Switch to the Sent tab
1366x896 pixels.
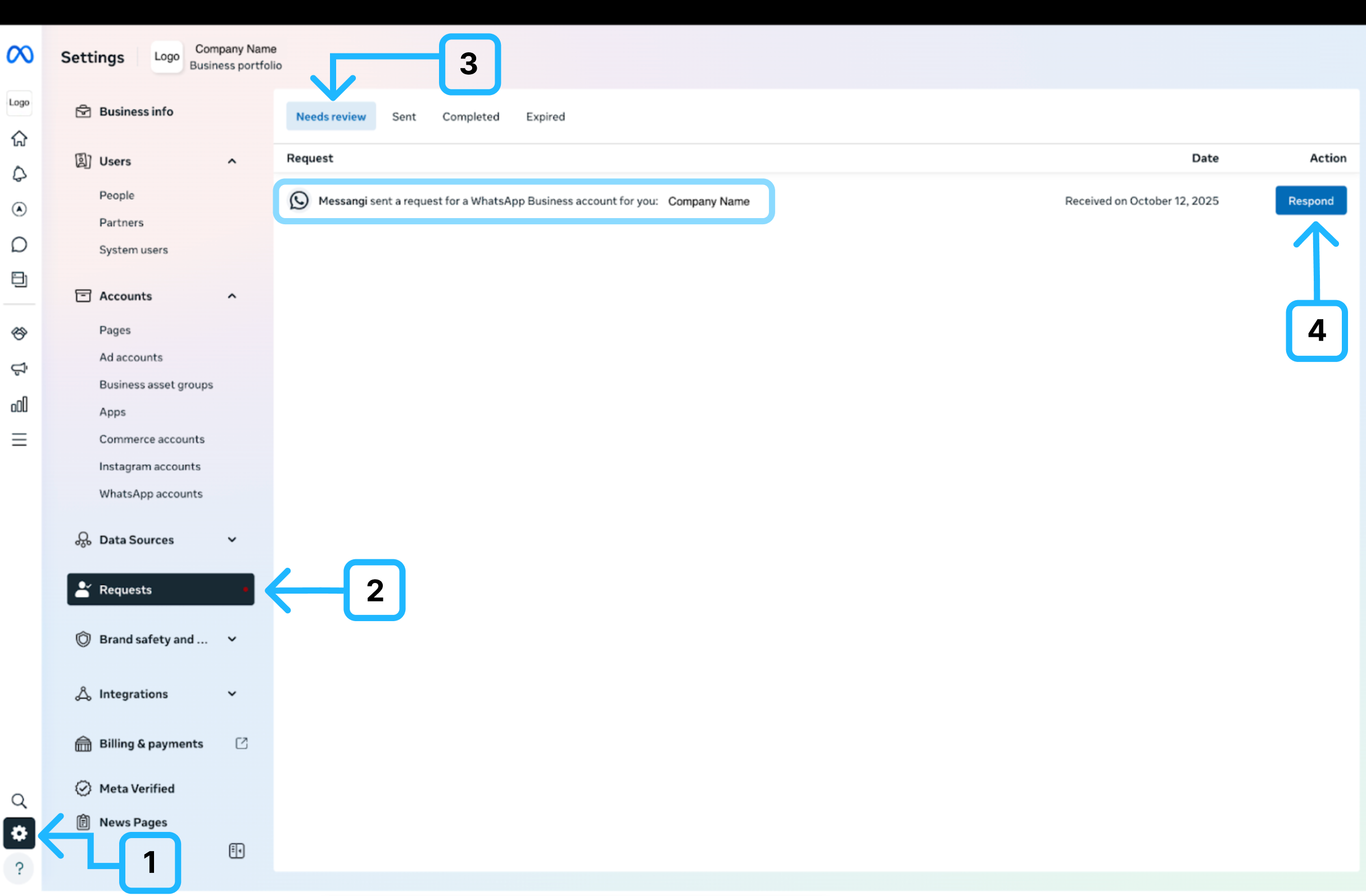click(404, 116)
